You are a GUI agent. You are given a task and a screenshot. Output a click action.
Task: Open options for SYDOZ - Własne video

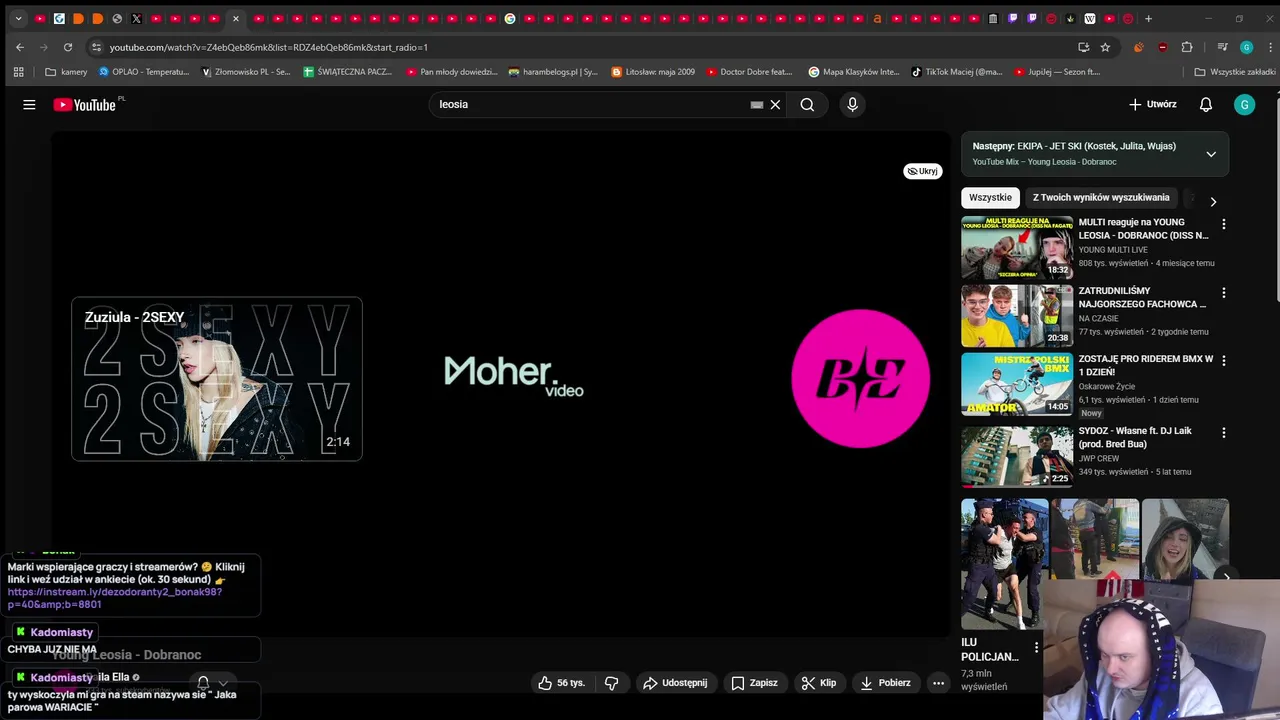point(1223,433)
